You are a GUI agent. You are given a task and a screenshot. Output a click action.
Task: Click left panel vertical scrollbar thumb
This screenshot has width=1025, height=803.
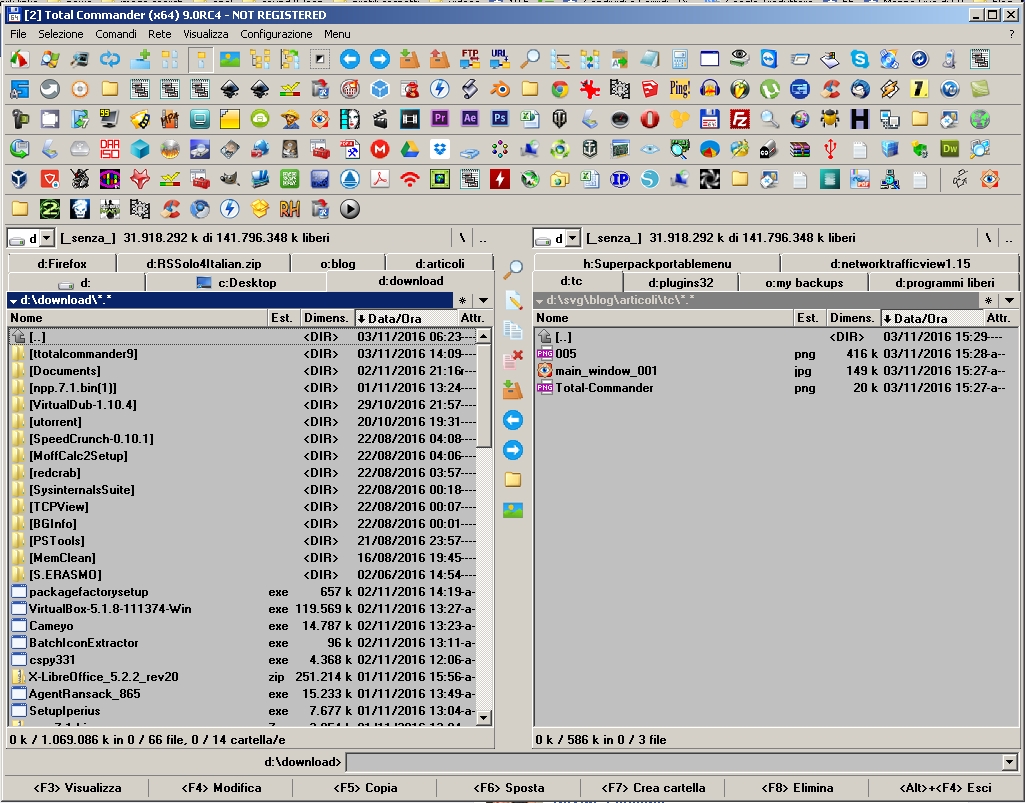click(484, 396)
